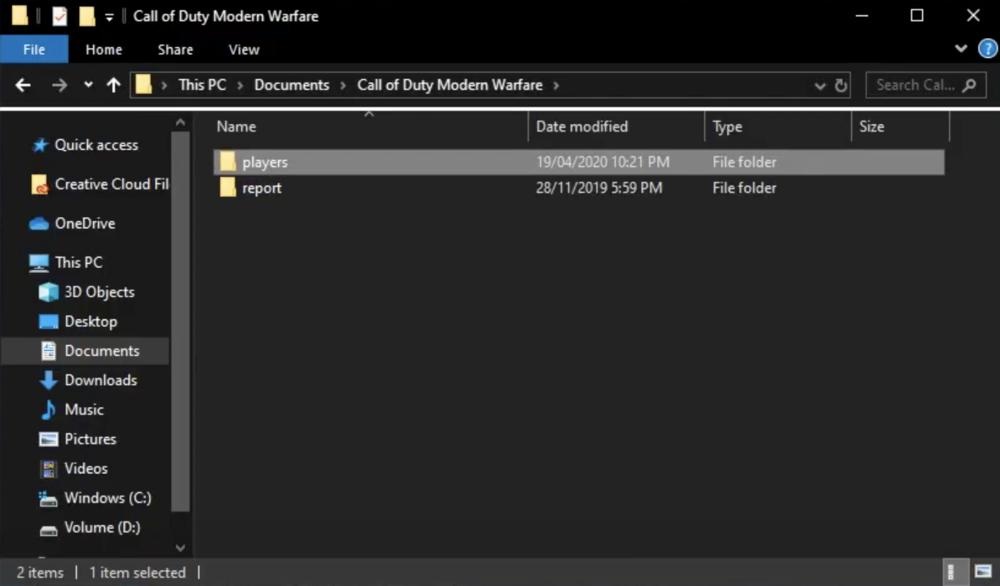Expand the ribbon with chevron
Image resolution: width=1000 pixels, height=586 pixels.
click(x=960, y=49)
